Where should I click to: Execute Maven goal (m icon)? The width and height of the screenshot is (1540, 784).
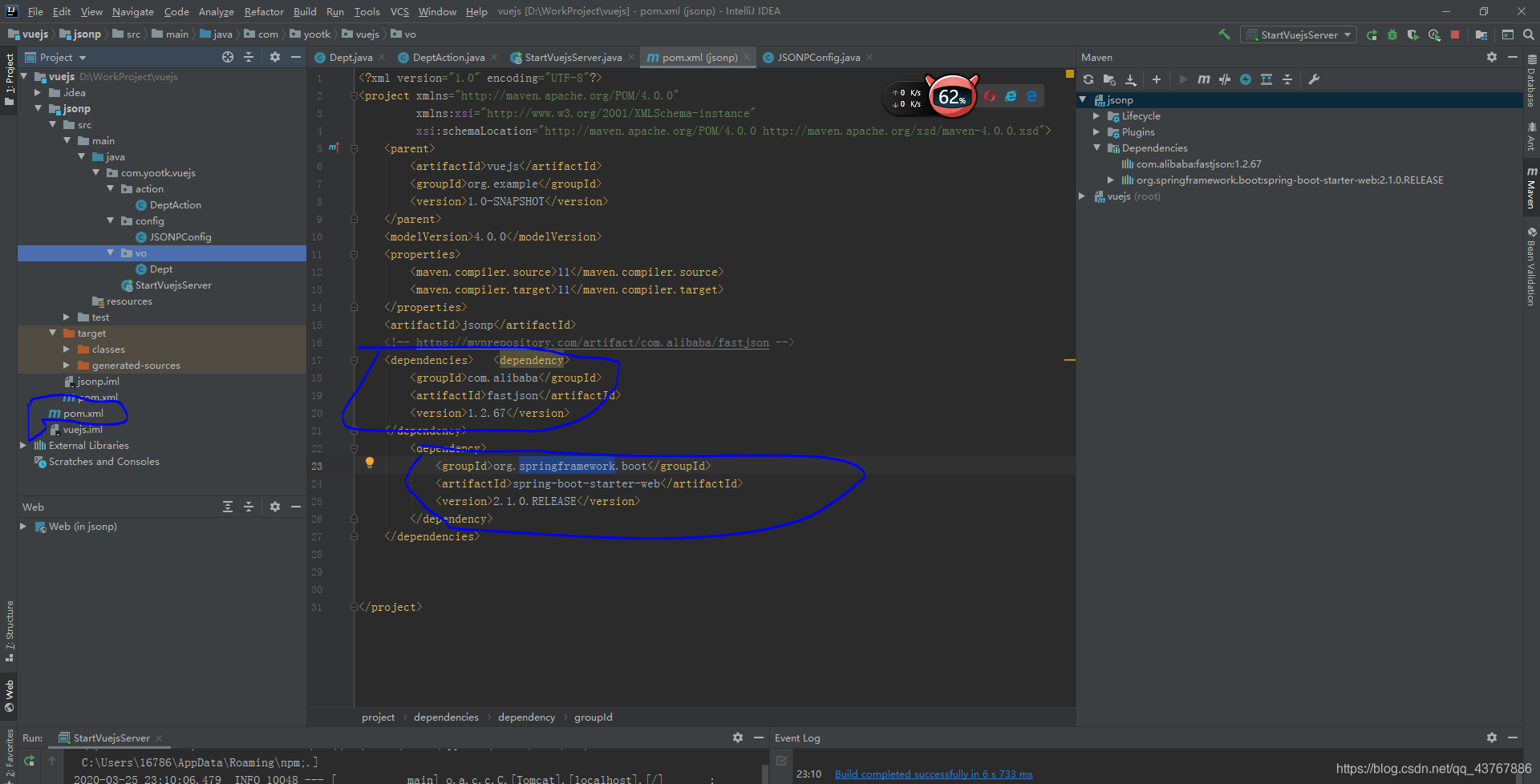[1204, 79]
